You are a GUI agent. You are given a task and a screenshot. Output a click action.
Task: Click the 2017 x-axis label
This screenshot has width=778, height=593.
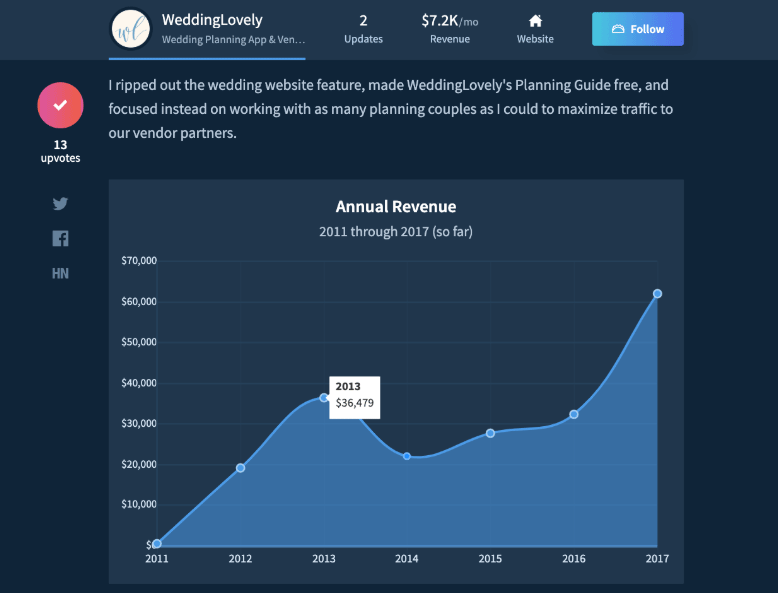657,559
